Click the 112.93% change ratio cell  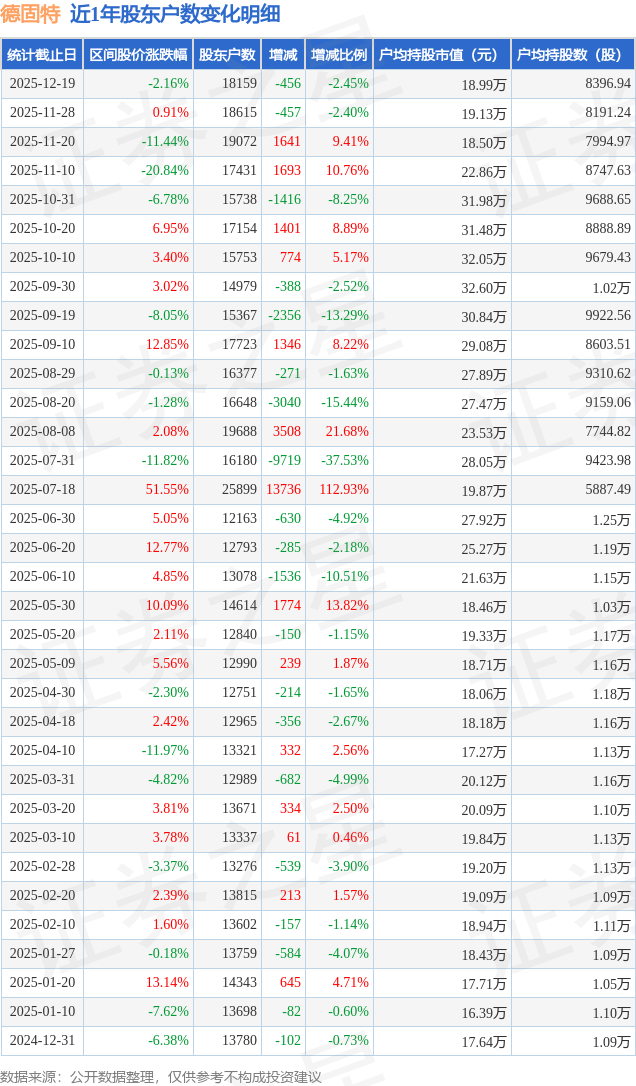tap(344, 490)
